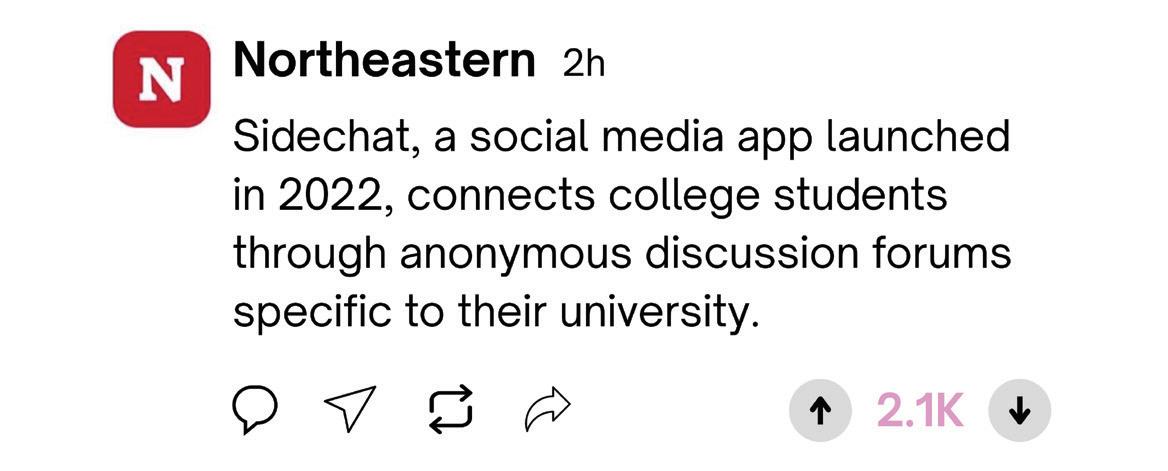Click the 2h timestamp

pyautogui.click(x=584, y=64)
